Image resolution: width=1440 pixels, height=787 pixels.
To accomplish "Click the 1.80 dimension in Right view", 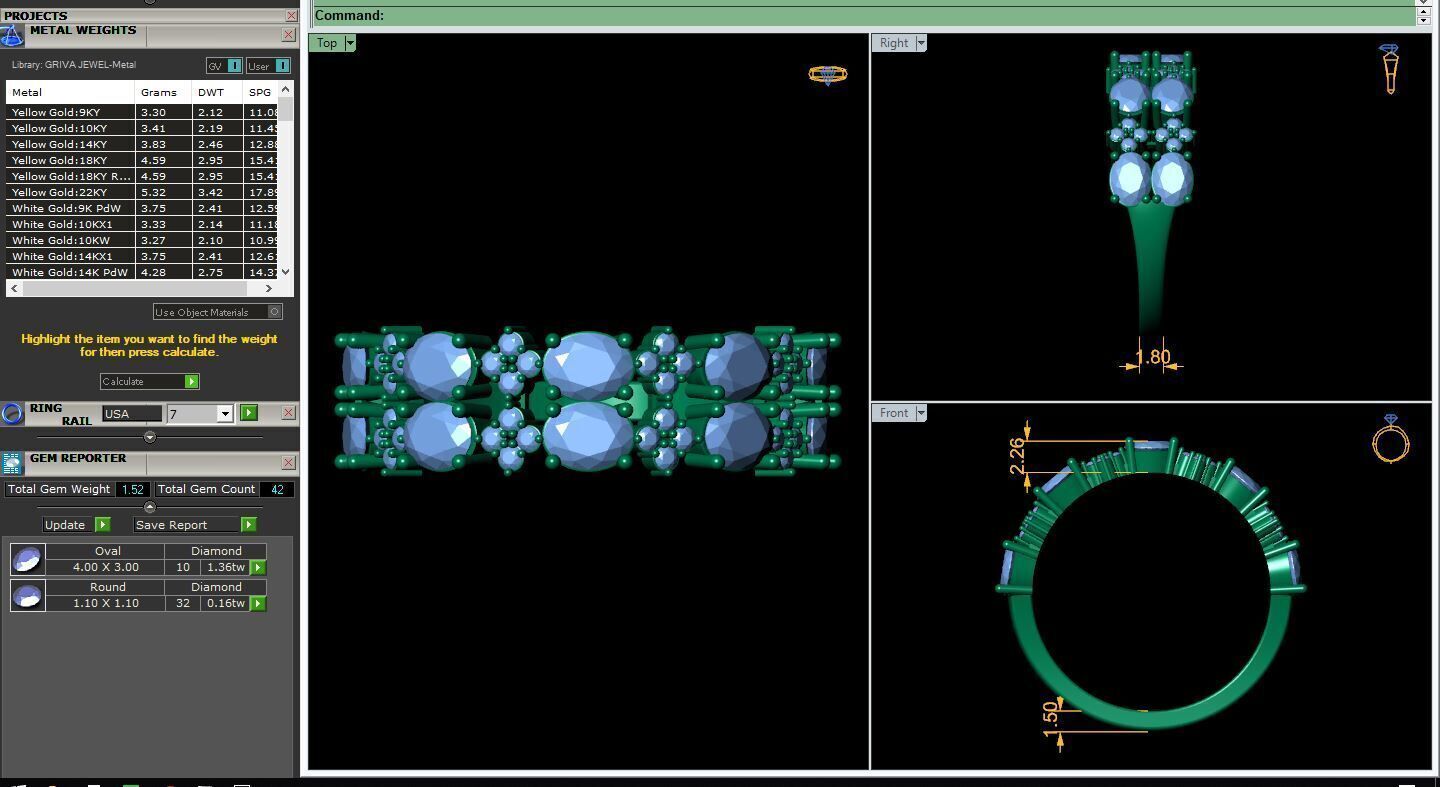I will (x=1153, y=357).
